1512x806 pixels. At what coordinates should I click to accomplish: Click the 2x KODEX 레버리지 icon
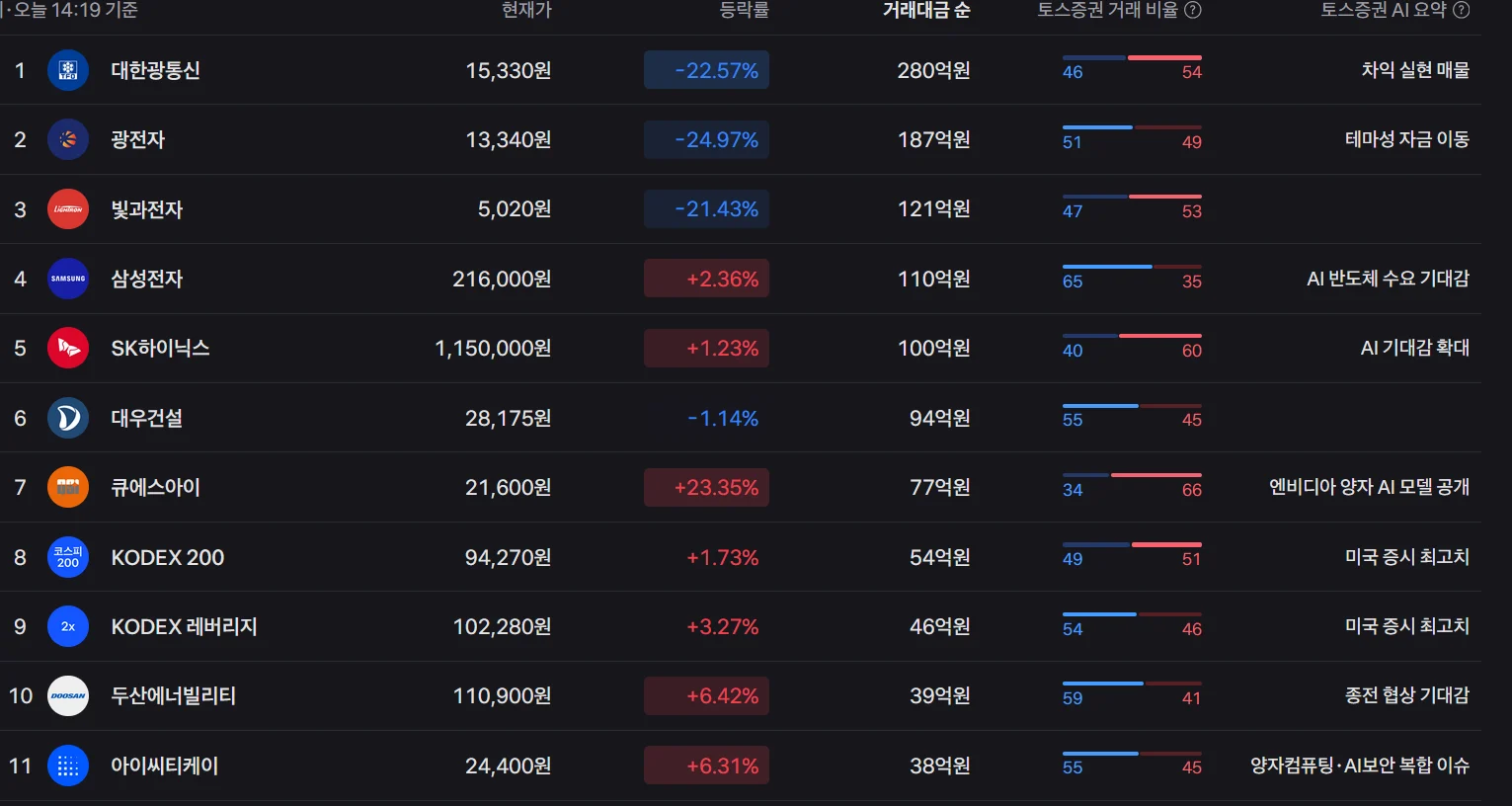68,626
